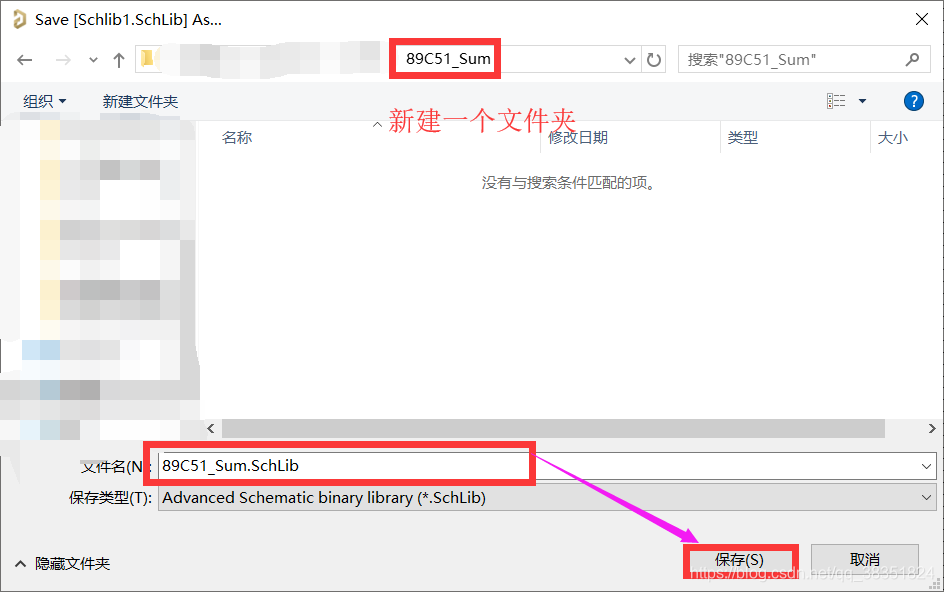The width and height of the screenshot is (944, 592).
Task: Open the Help question mark icon
Action: click(913, 101)
